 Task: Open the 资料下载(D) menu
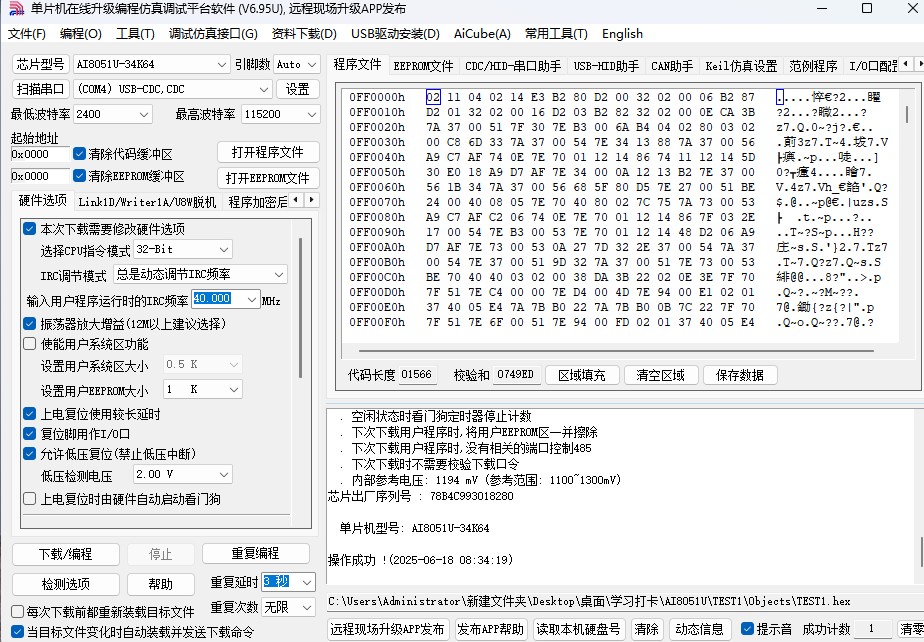(x=304, y=34)
